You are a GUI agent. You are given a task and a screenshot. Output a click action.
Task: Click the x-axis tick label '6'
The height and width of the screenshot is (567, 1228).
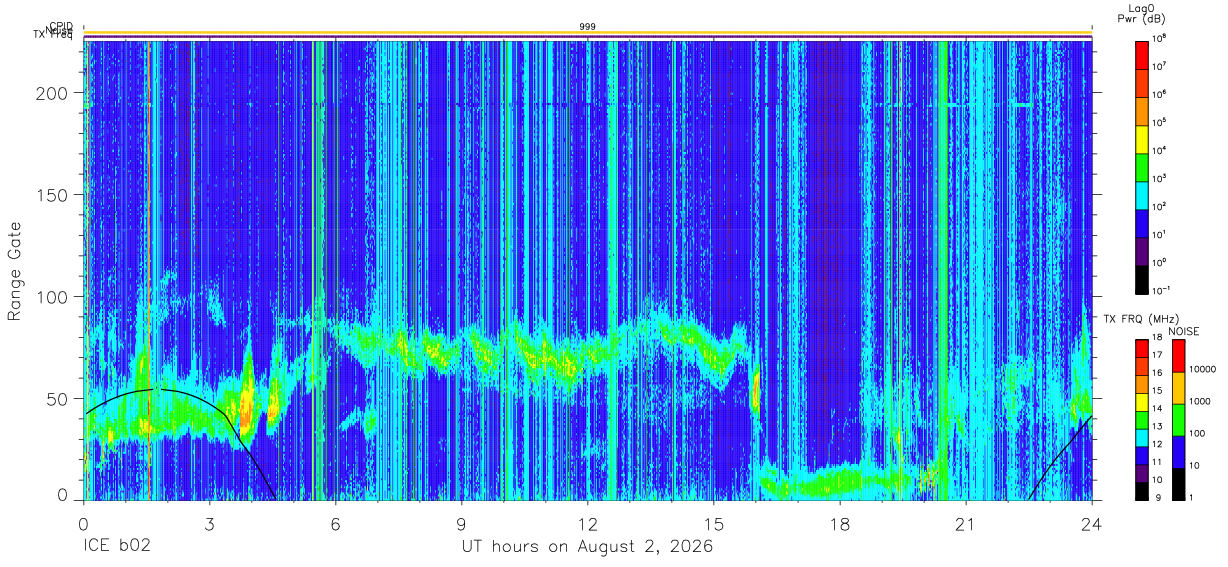(x=336, y=523)
